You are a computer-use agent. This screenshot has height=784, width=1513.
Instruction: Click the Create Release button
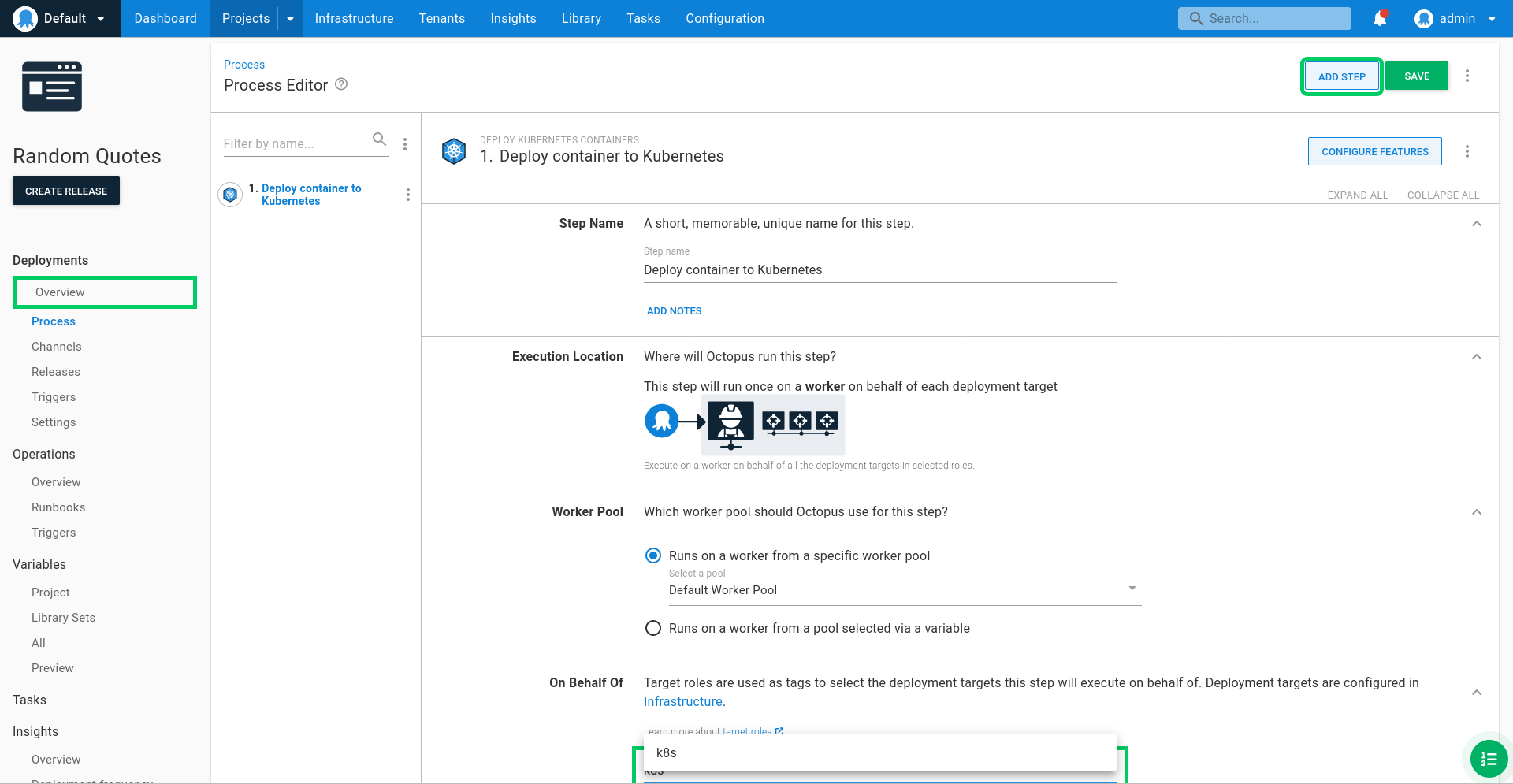click(66, 191)
